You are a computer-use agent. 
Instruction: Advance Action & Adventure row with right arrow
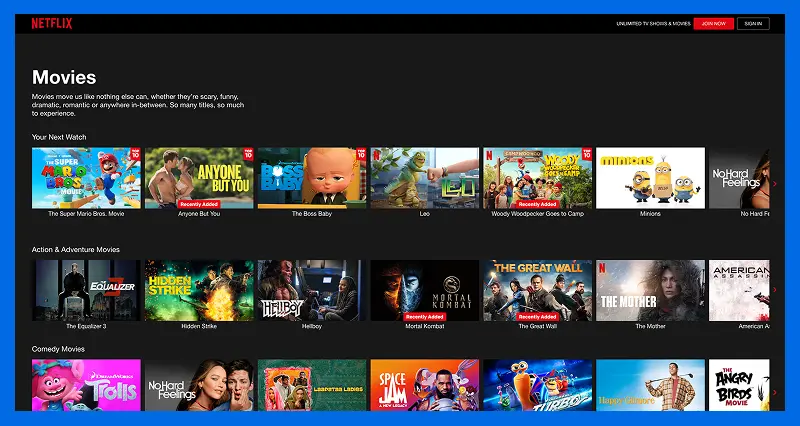[775, 290]
